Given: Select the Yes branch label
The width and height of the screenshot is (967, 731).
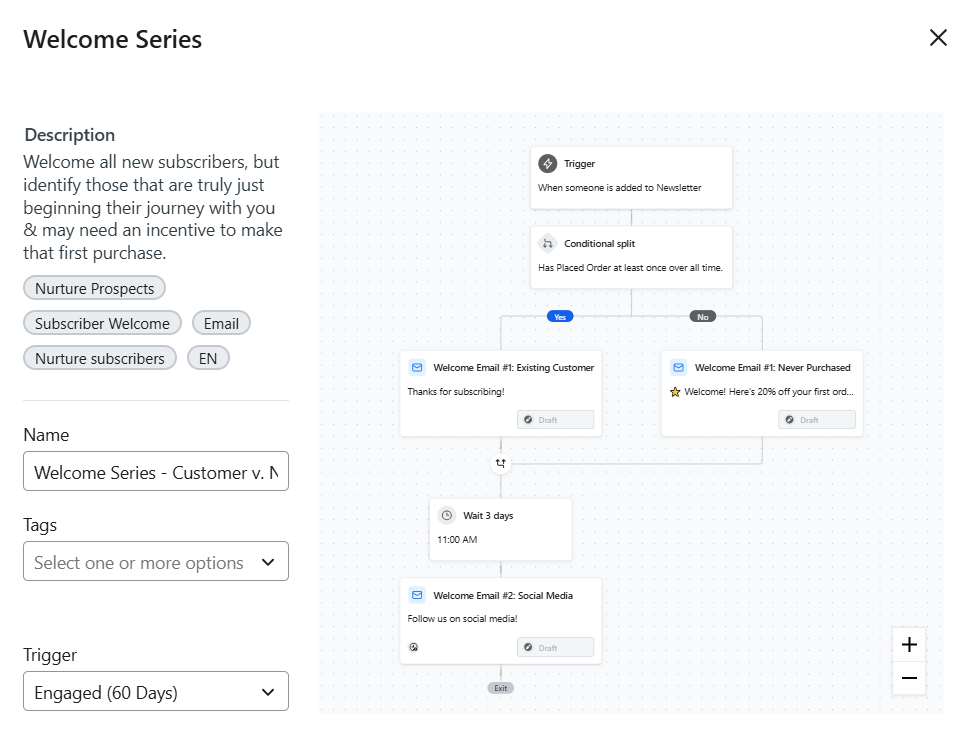Looking at the screenshot, I should coord(560,316).
